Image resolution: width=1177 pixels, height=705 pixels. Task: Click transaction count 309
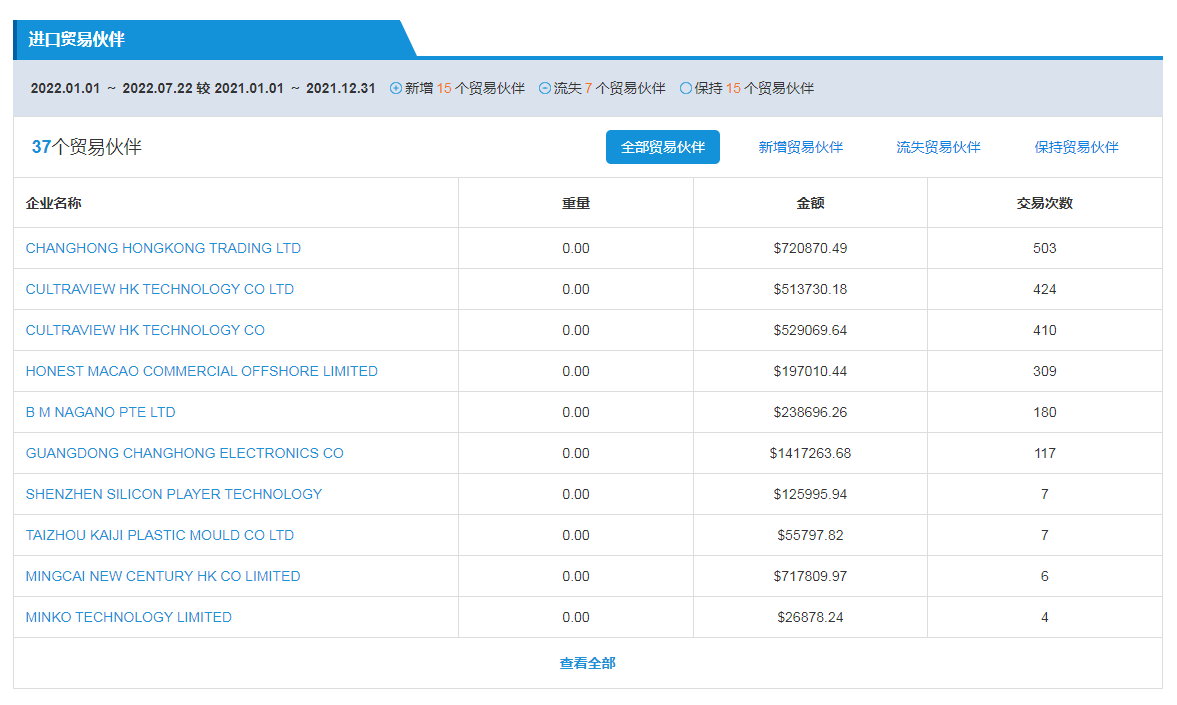[1045, 371]
